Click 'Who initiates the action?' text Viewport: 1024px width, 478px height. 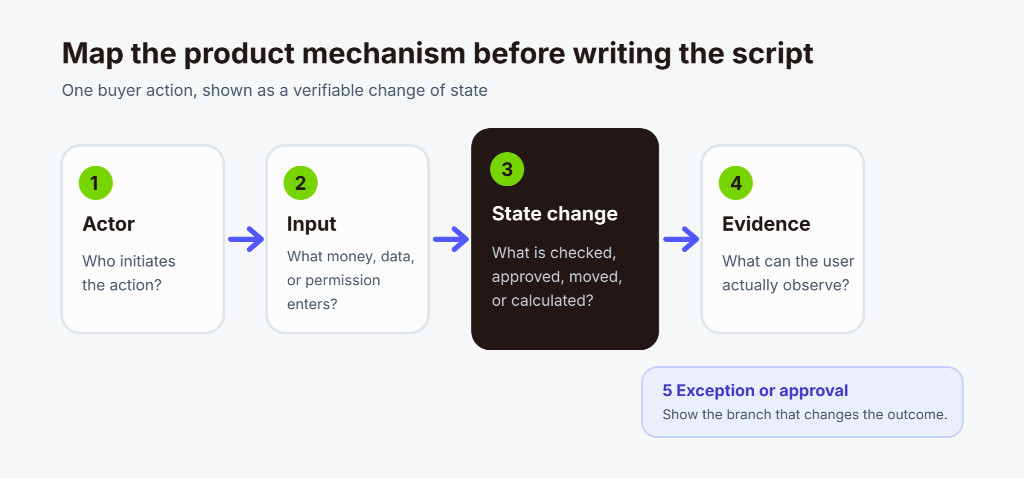[129, 273]
